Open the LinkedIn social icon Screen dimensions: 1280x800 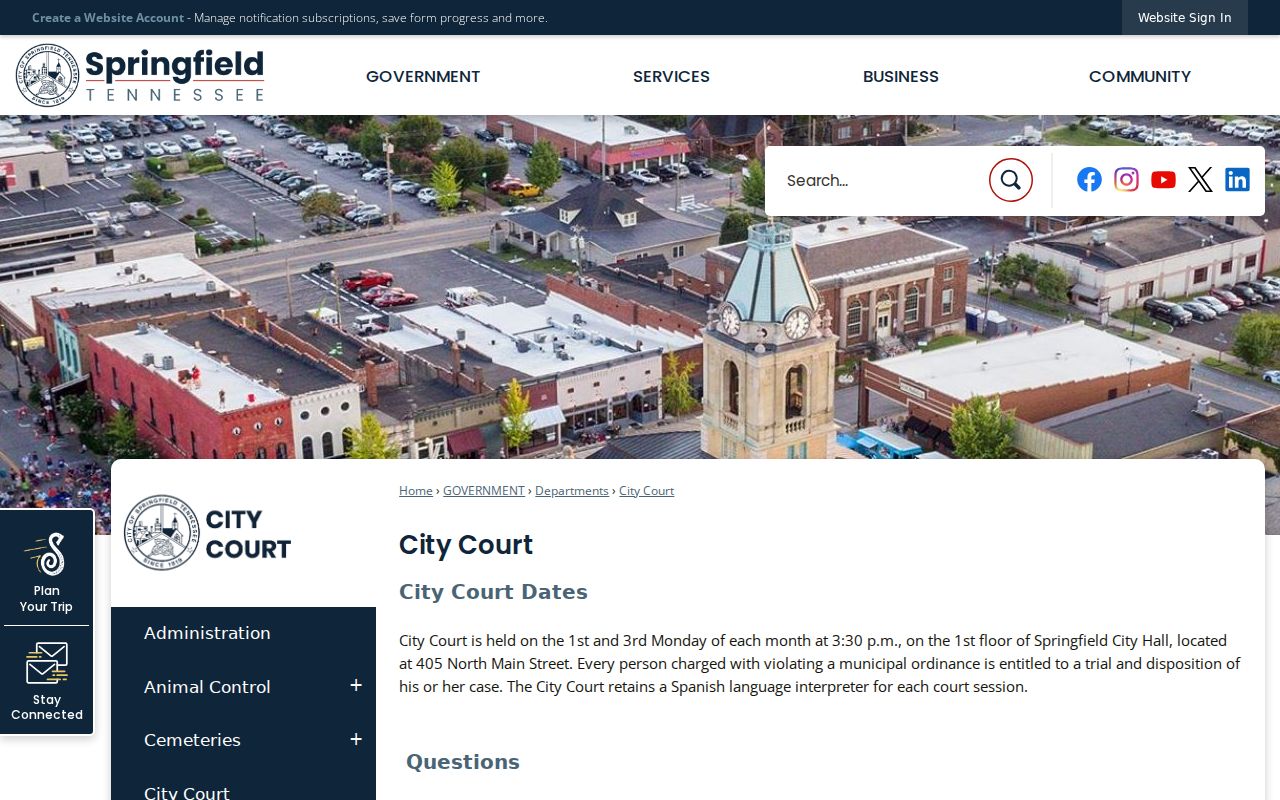click(x=1237, y=180)
